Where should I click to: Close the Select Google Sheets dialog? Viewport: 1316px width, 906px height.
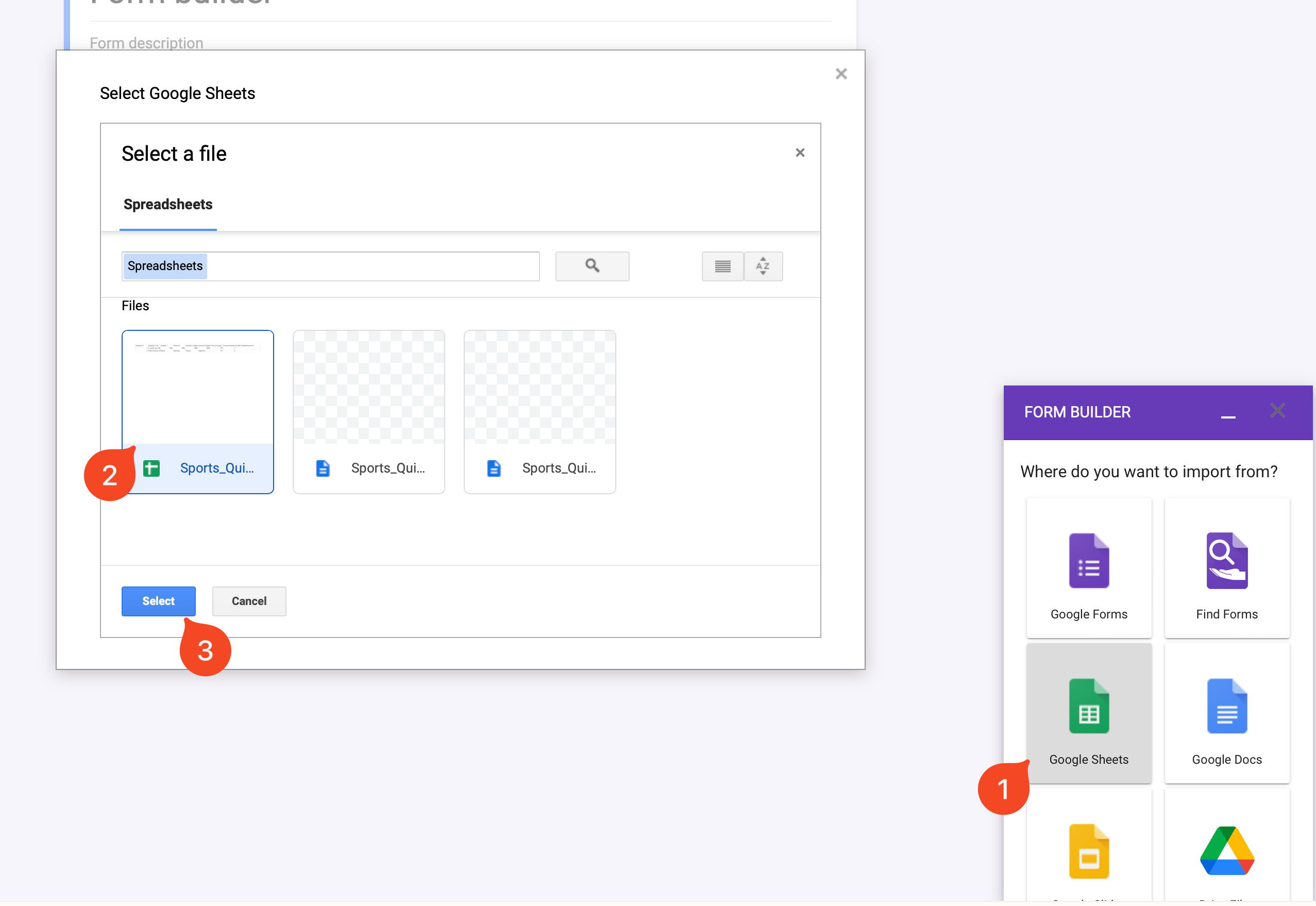tap(841, 74)
